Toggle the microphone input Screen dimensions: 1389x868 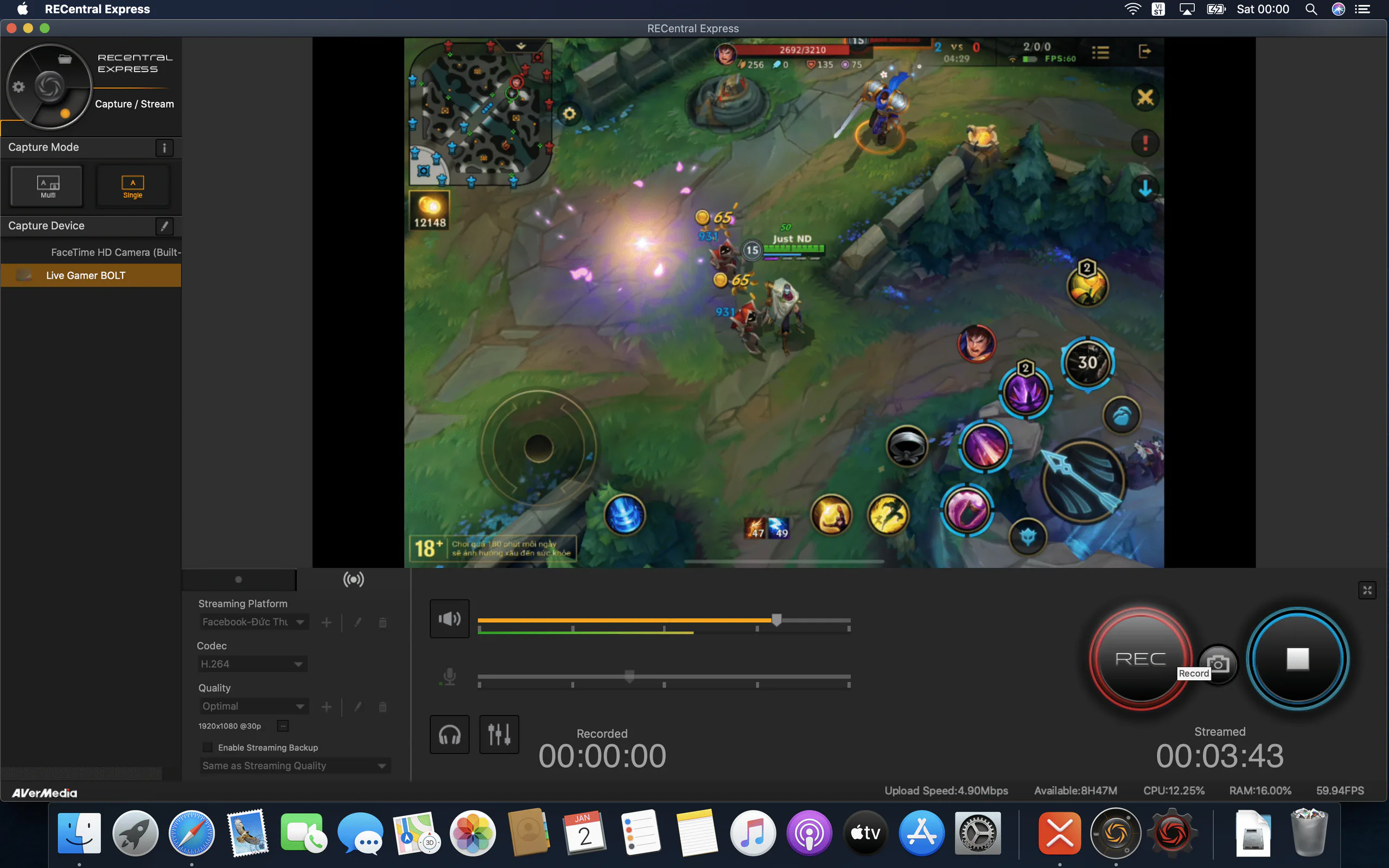449,677
